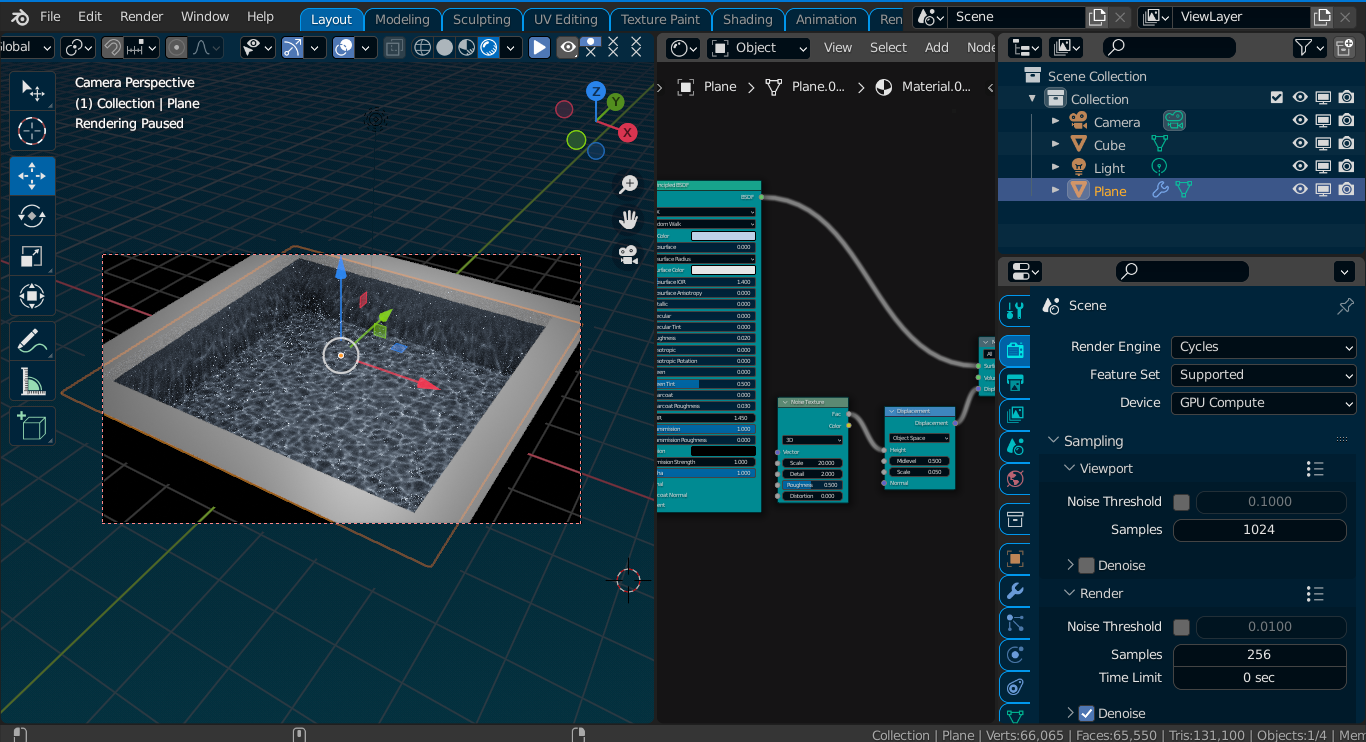Viewport: 1366px width, 742px height.
Task: Open the Object properties tab
Action: click(1015, 559)
